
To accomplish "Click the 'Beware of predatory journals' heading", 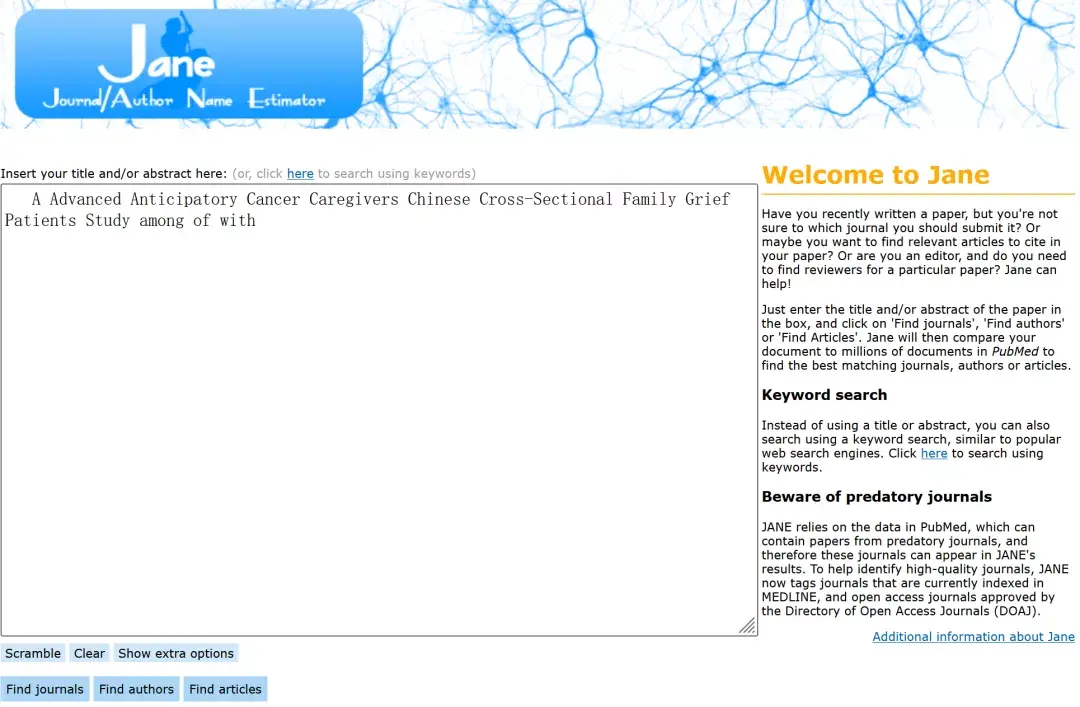I will [x=877, y=497].
